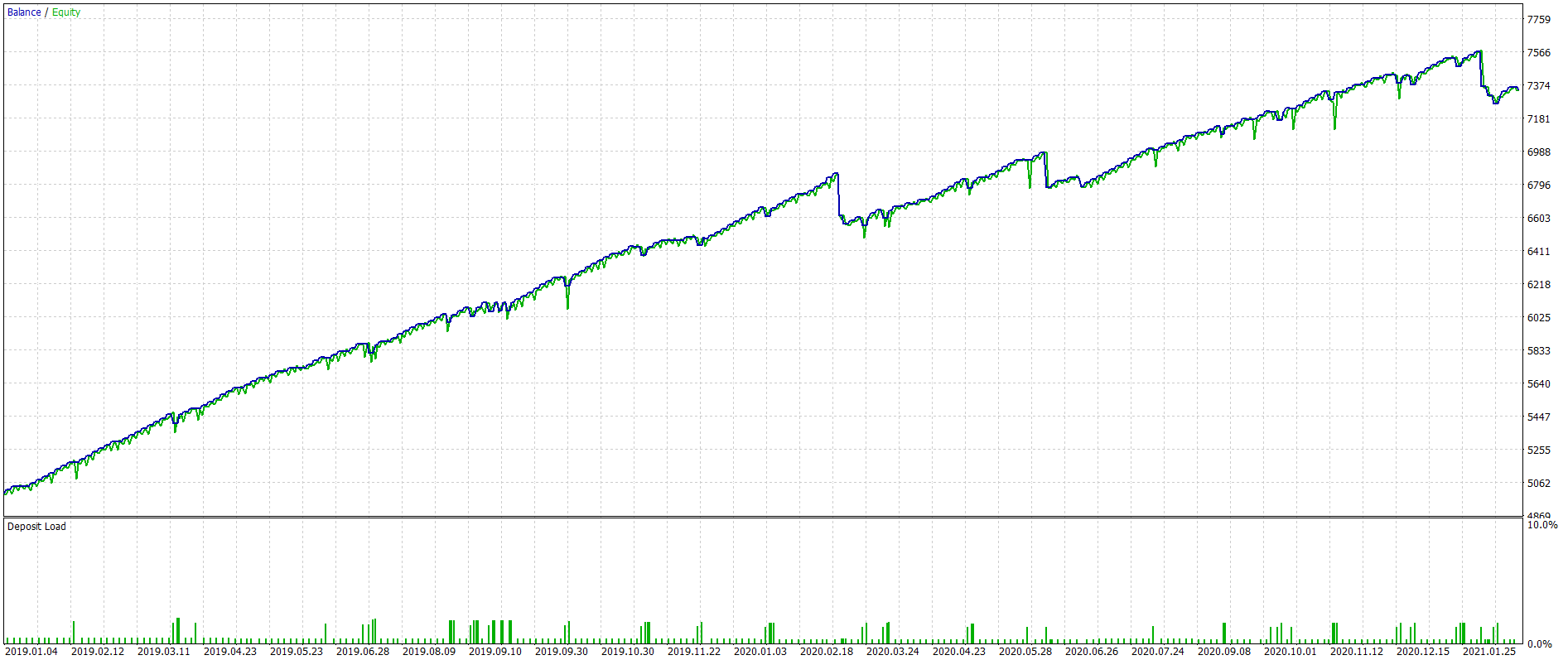Click the Deposit Load panel label
The height and width of the screenshot is (660, 1568).
point(36,527)
